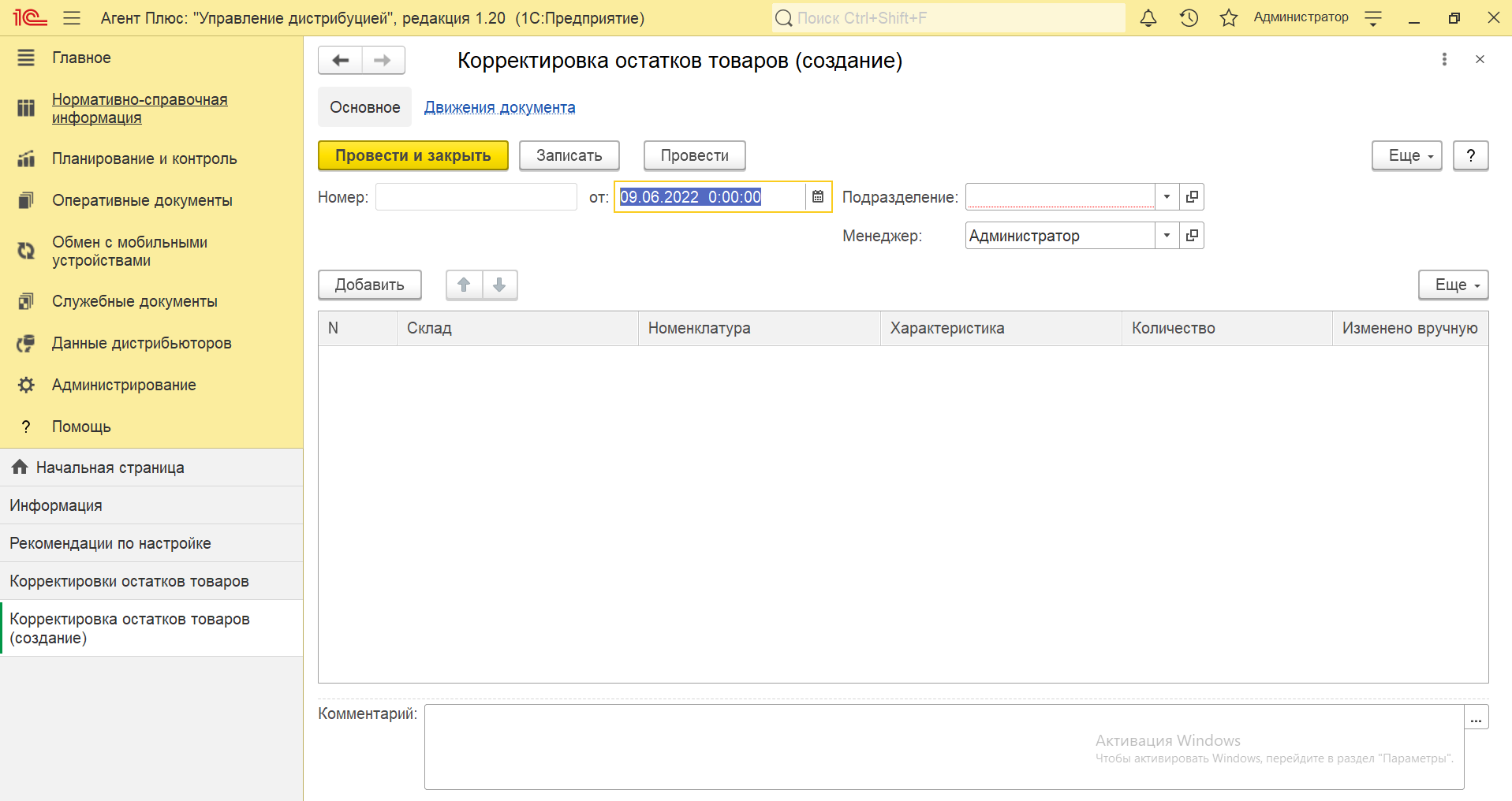Expand the Подразделение dropdown list

click(1167, 197)
